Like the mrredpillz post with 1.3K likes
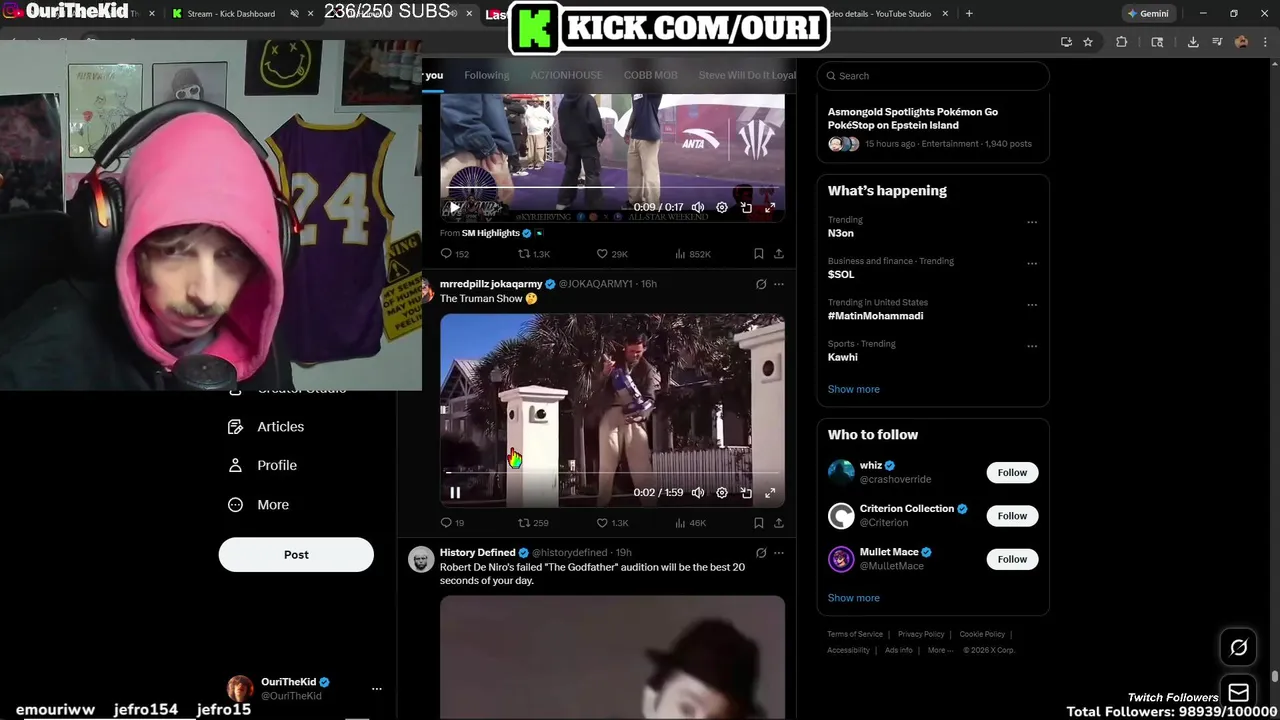Image resolution: width=1280 pixels, height=720 pixels. point(612,523)
